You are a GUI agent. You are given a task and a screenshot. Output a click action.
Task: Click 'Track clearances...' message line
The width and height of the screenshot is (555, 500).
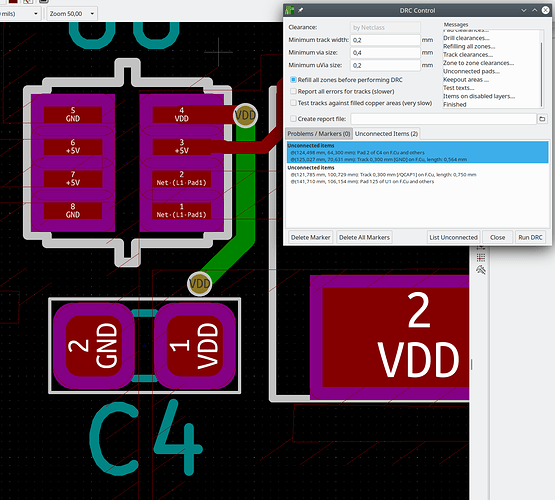(x=468, y=54)
